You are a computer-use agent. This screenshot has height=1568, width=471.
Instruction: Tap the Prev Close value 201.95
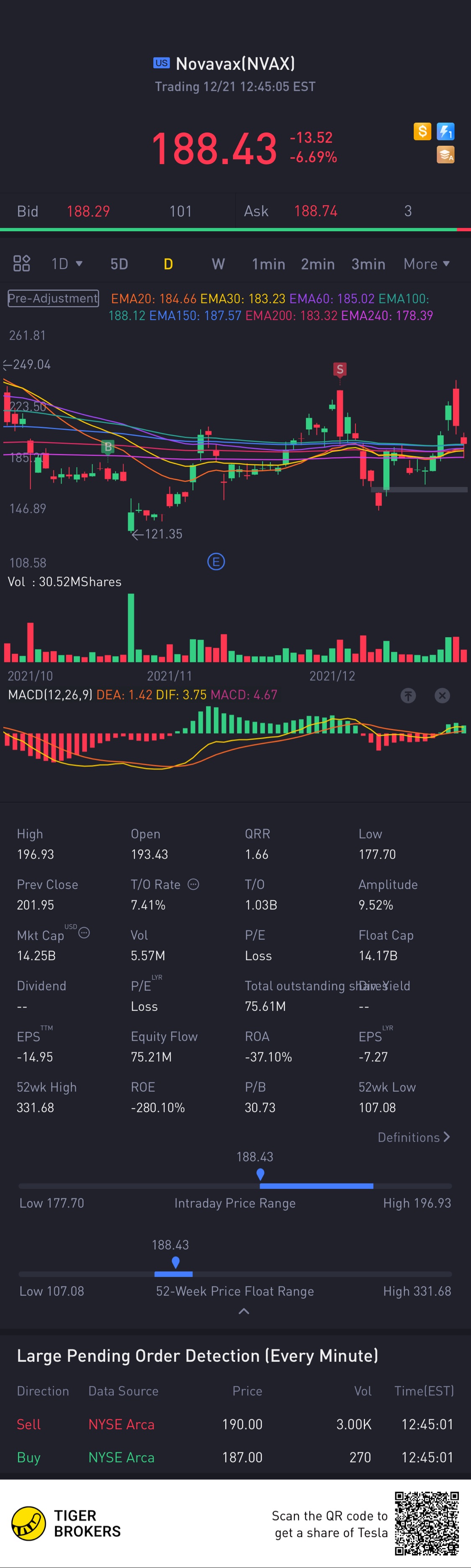point(35,905)
